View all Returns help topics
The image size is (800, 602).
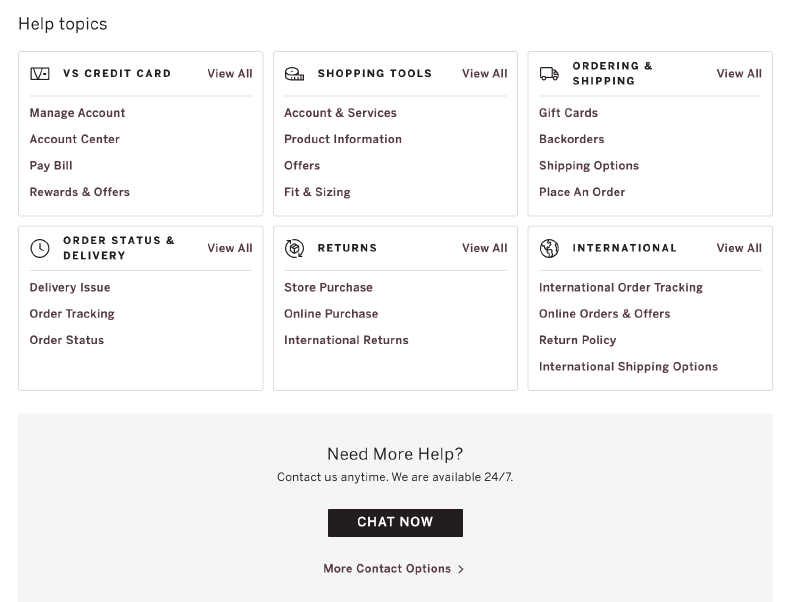(x=484, y=248)
